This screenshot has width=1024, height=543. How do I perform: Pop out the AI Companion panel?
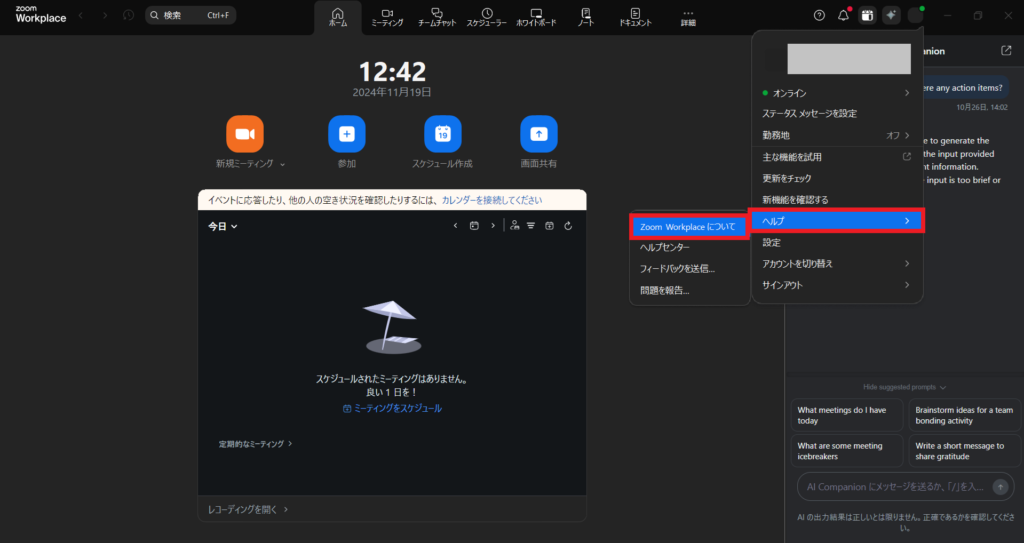[1005, 50]
